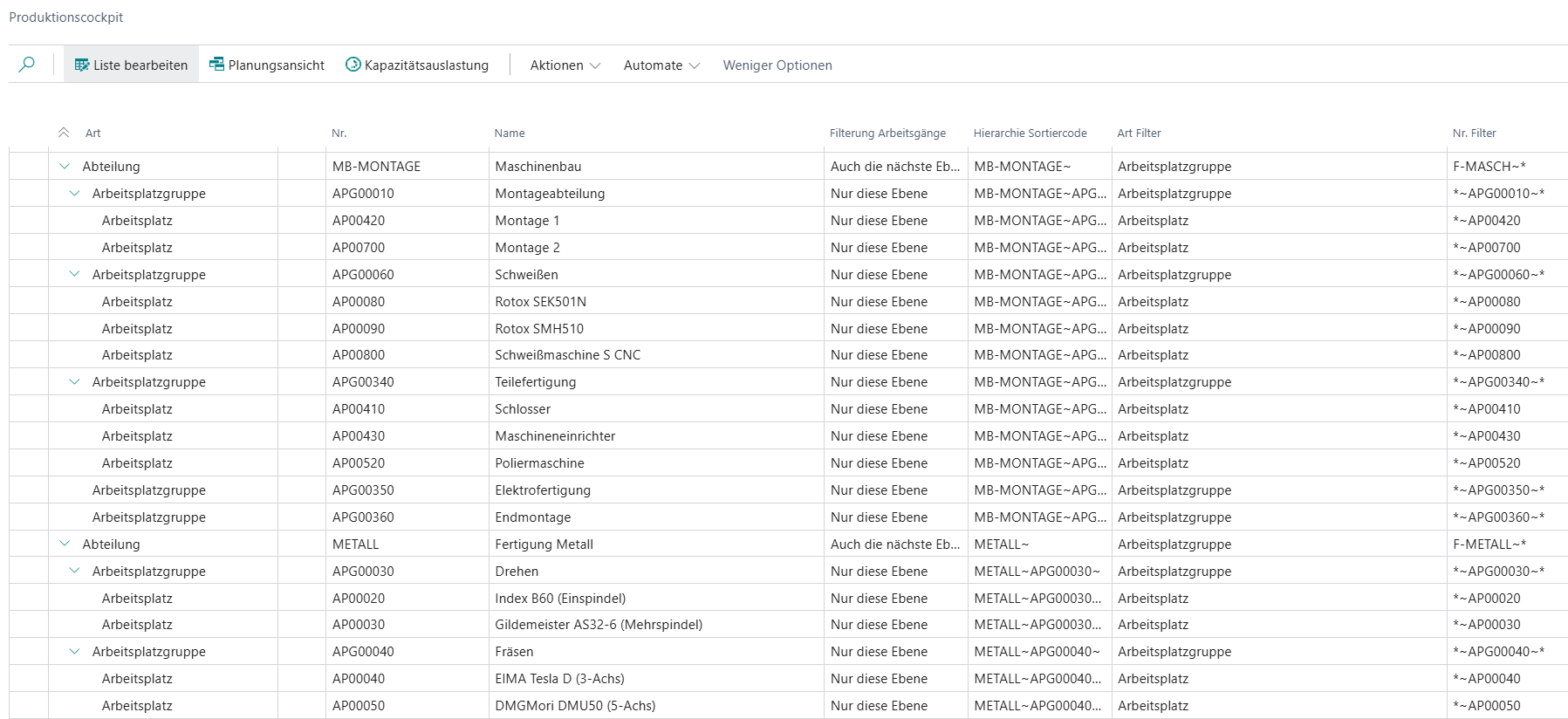Collapse all rows with double-chevron header icon

pos(64,133)
